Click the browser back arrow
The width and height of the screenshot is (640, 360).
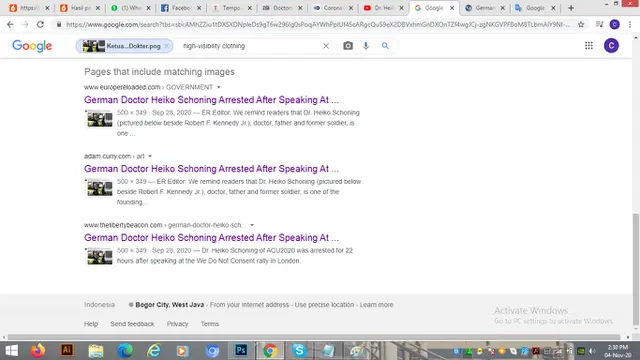coord(10,24)
